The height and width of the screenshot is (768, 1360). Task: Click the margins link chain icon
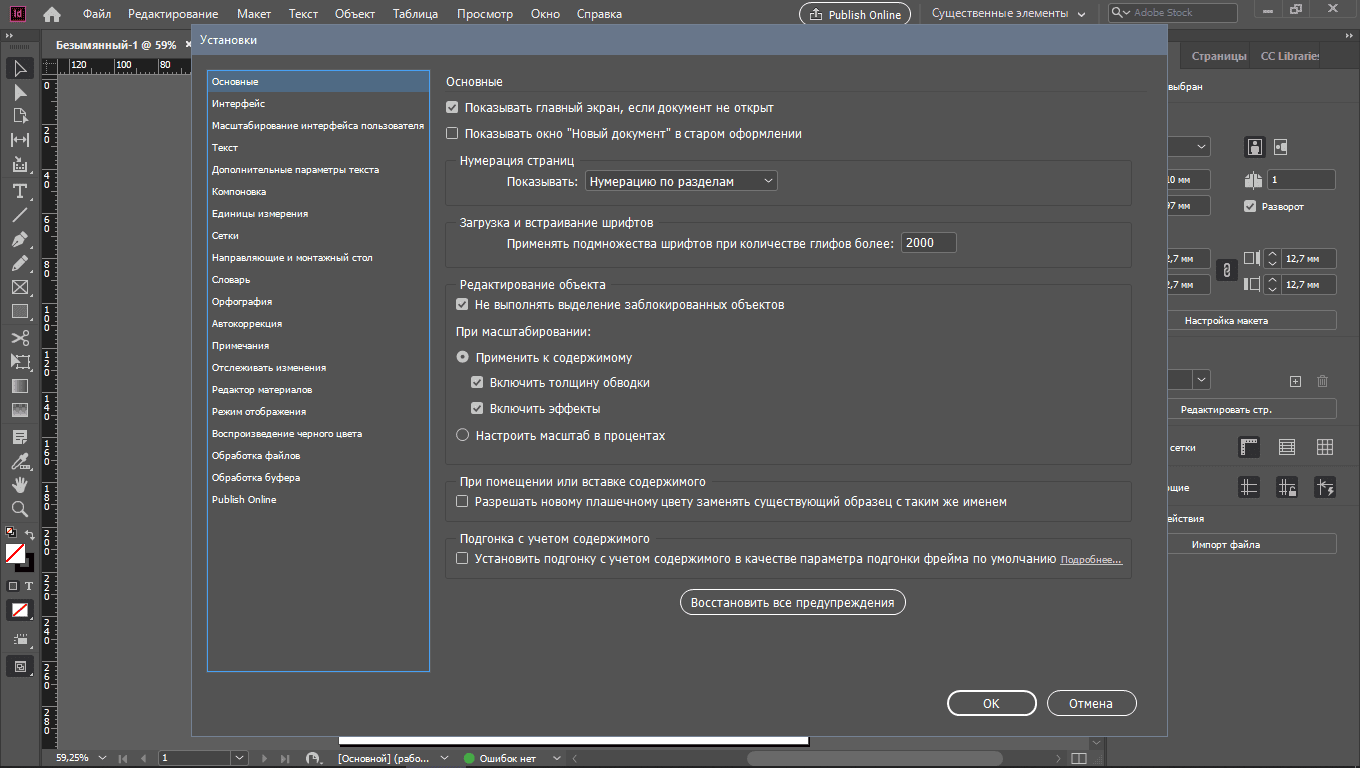(1225, 270)
